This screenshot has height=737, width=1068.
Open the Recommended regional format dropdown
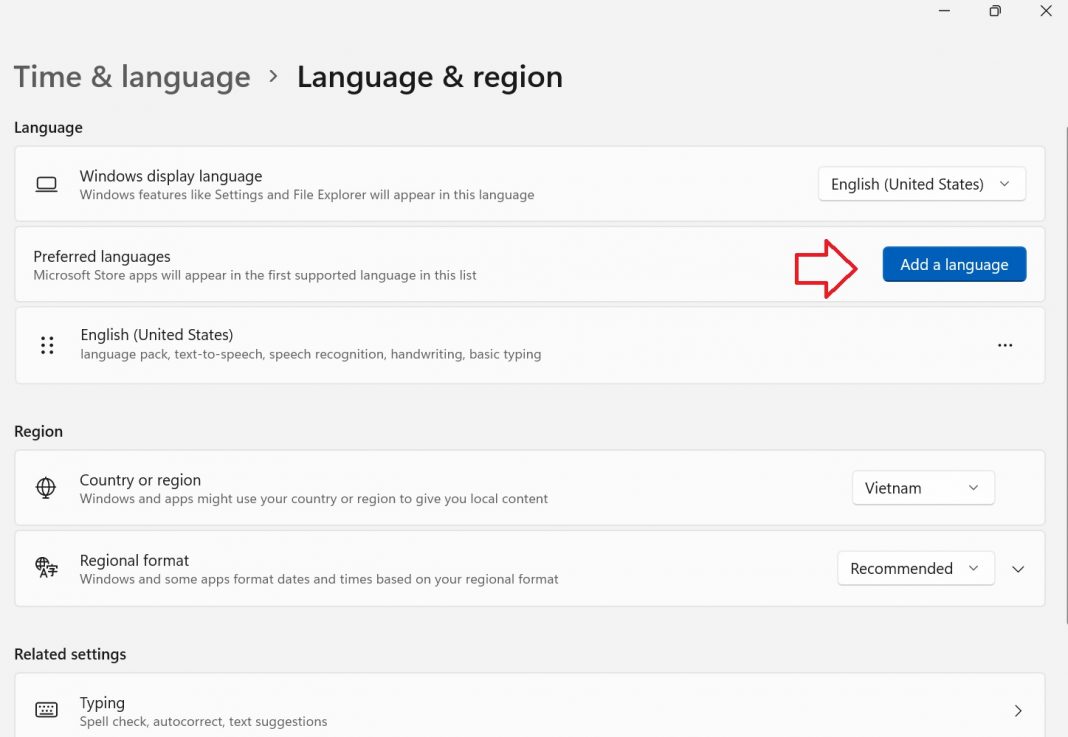[915, 568]
